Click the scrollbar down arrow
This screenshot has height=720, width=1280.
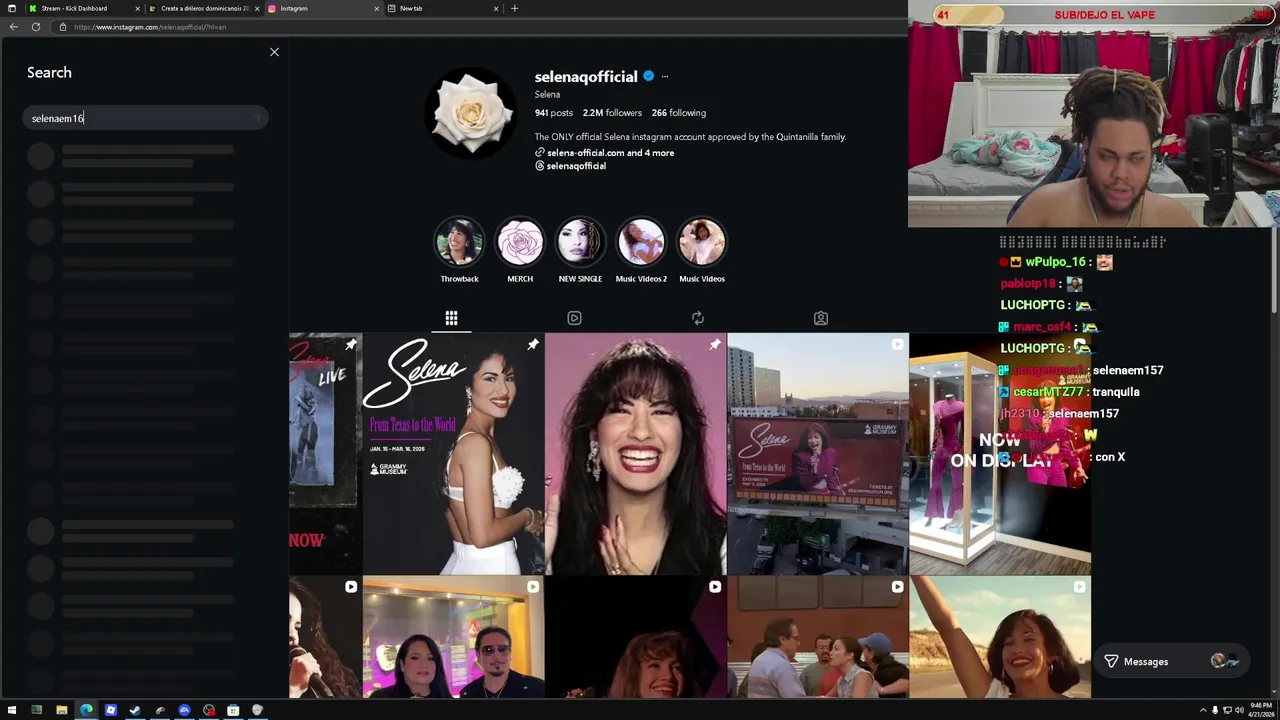(x=1275, y=694)
